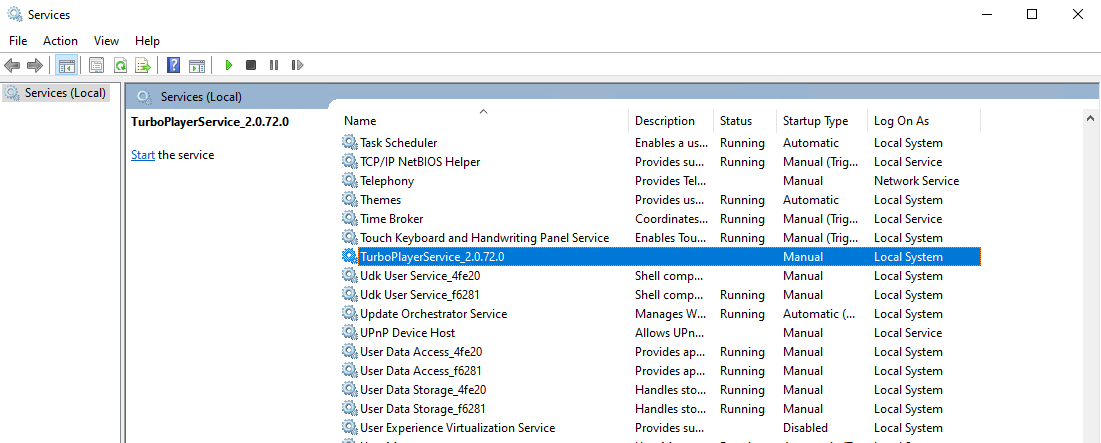Click the Pause Service toolbar icon
Image resolution: width=1101 pixels, height=443 pixels.
point(274,65)
